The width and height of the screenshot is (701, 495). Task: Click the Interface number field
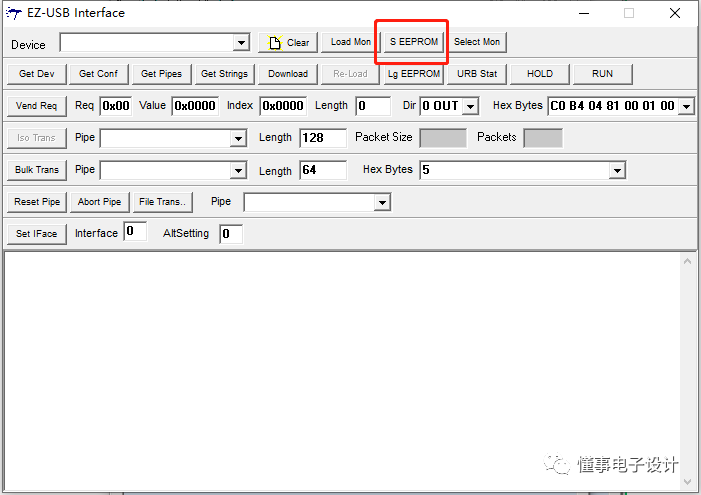[135, 231]
